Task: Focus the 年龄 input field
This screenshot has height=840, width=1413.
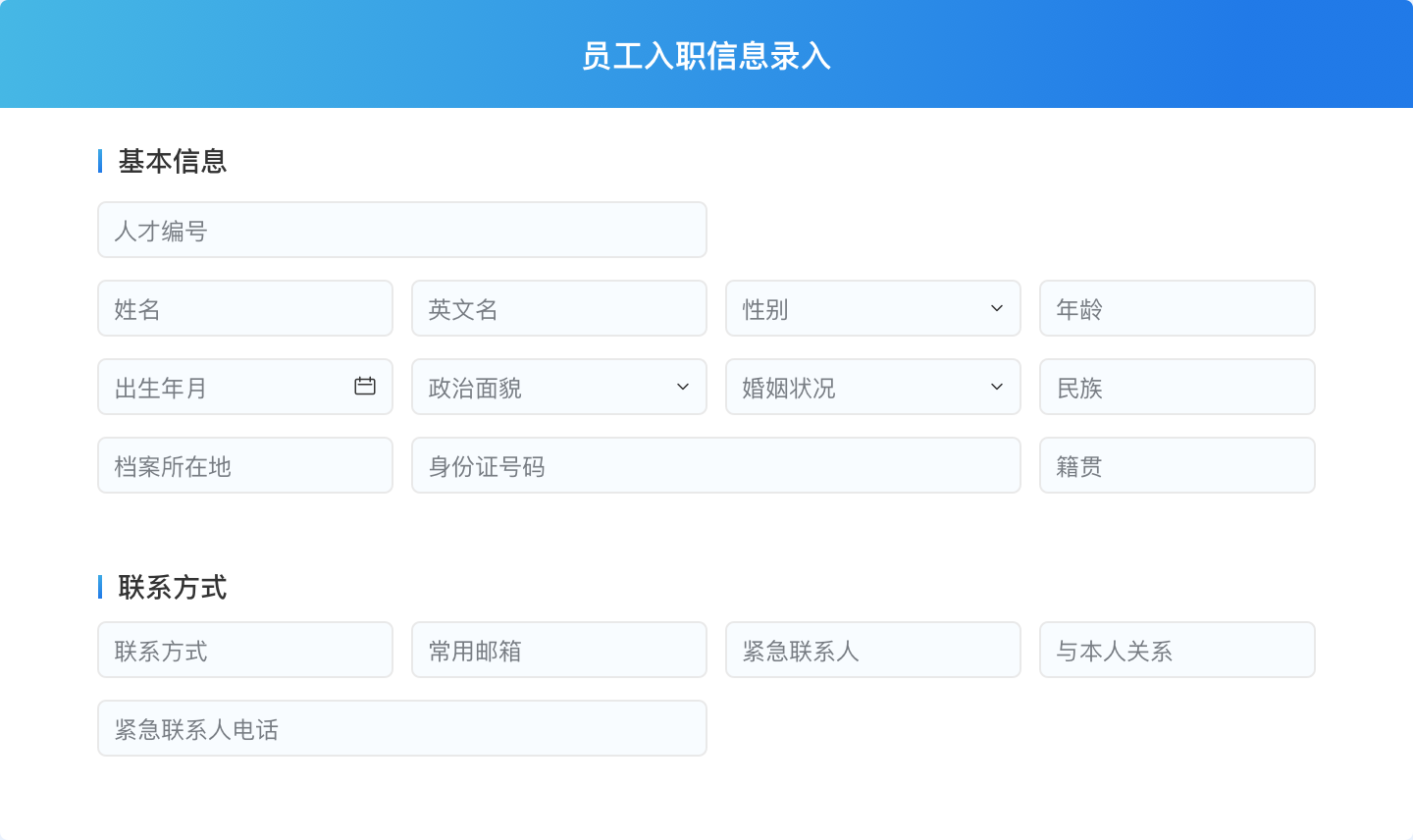Action: click(x=1177, y=308)
